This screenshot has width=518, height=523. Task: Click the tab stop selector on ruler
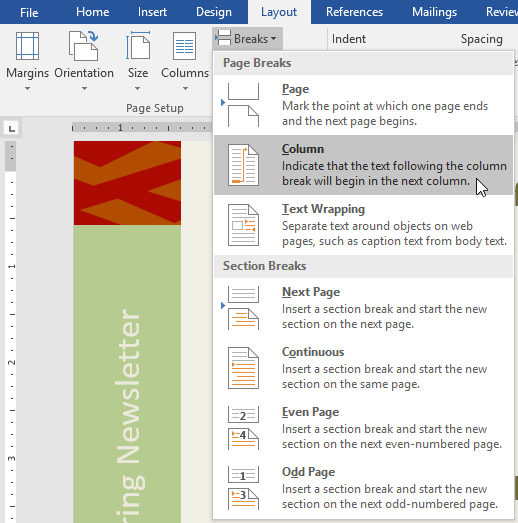pyautogui.click(x=12, y=128)
